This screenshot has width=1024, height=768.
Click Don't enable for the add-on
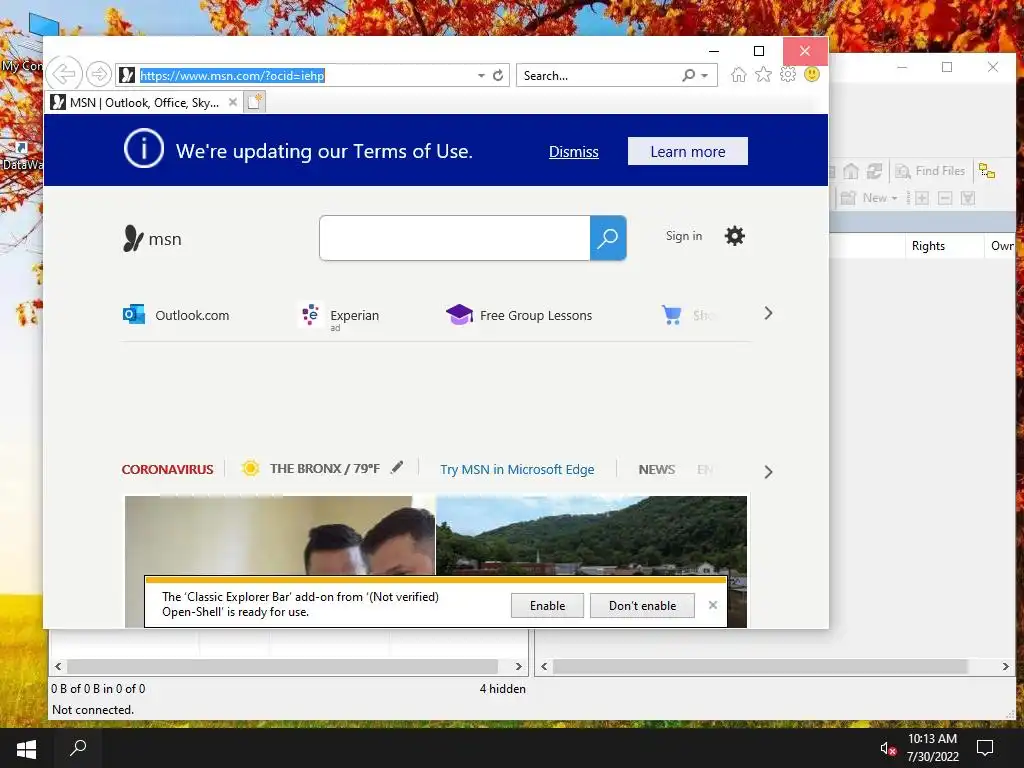[x=642, y=605]
